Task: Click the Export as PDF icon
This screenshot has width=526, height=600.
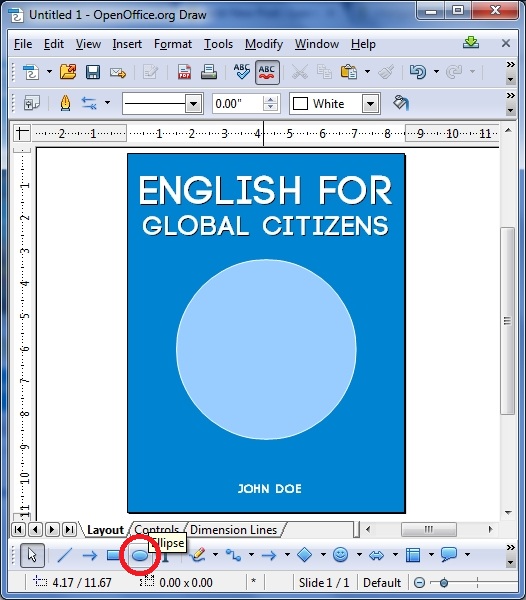Action: point(184,72)
